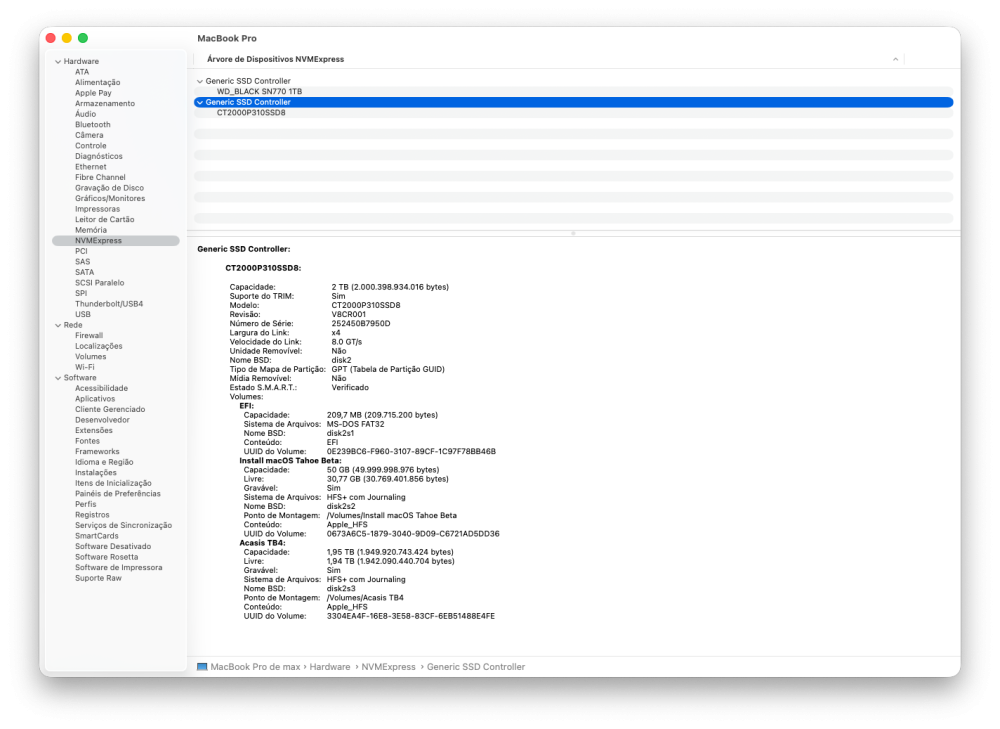The width and height of the screenshot is (1000, 729).
Task: Open Fontes in the sidebar
Action: [87, 441]
